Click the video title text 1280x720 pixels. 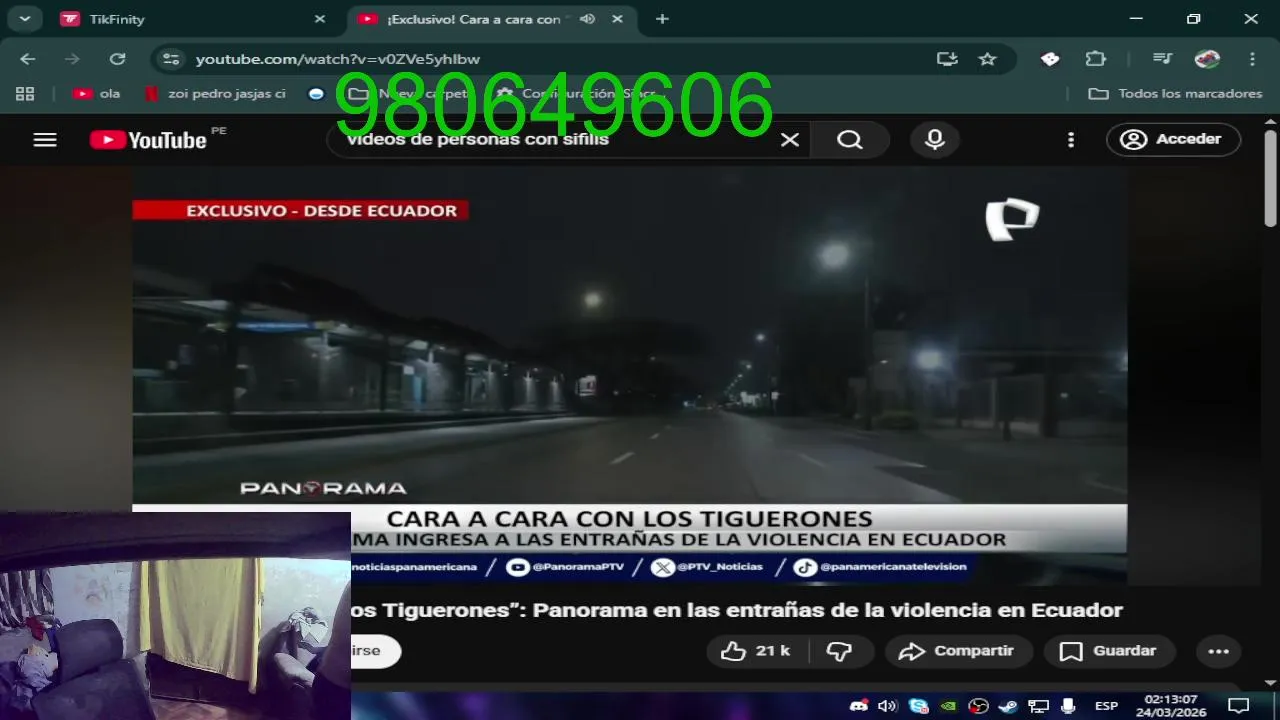(x=736, y=610)
